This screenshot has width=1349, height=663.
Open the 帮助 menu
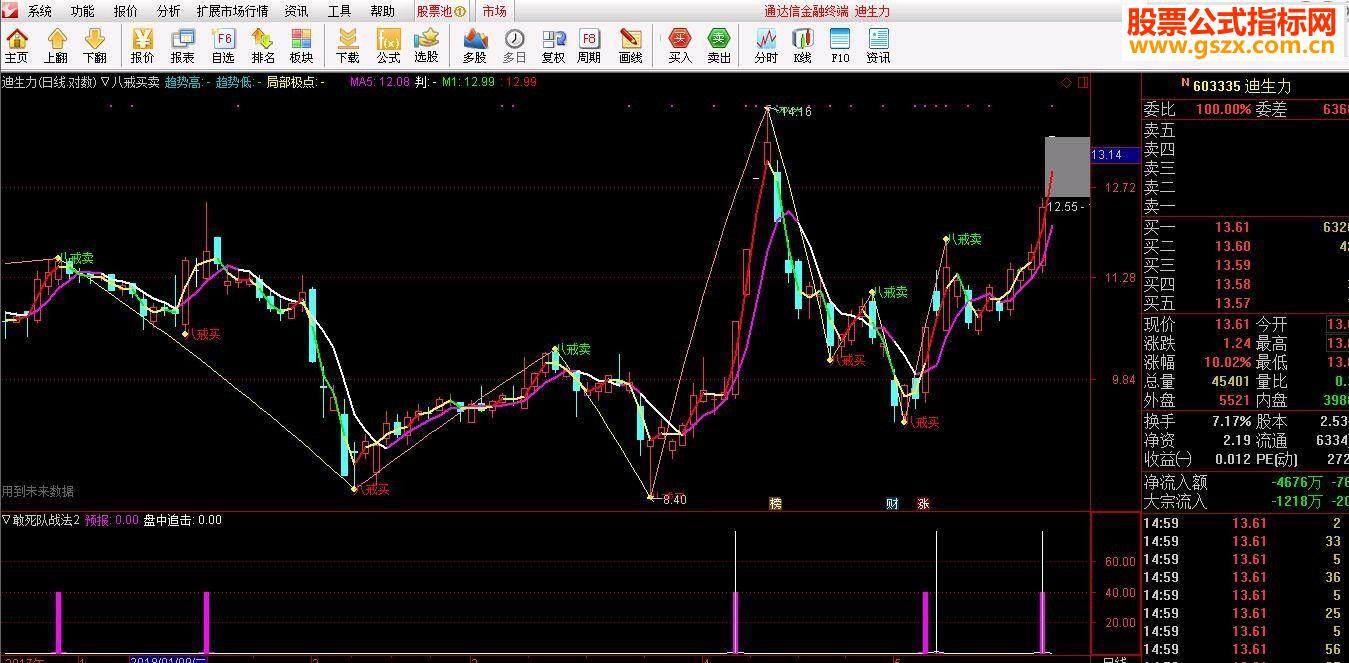[x=382, y=11]
